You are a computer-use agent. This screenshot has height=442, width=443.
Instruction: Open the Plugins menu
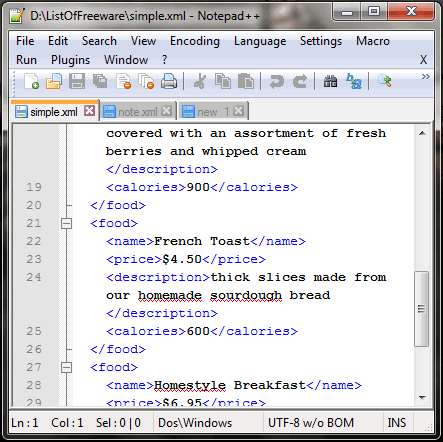pyautogui.click(x=70, y=60)
